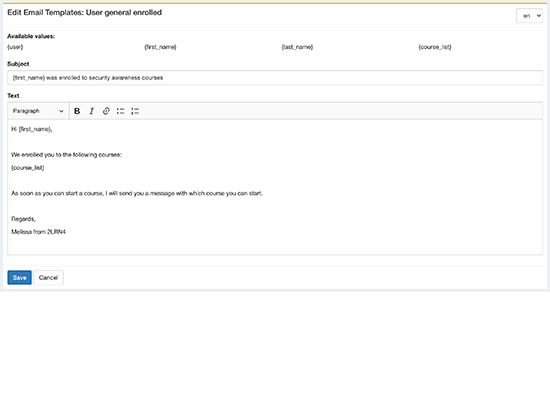The height and width of the screenshot is (412, 550).
Task: Open the Paragraph style dropdown
Action: pyautogui.click(x=38, y=111)
